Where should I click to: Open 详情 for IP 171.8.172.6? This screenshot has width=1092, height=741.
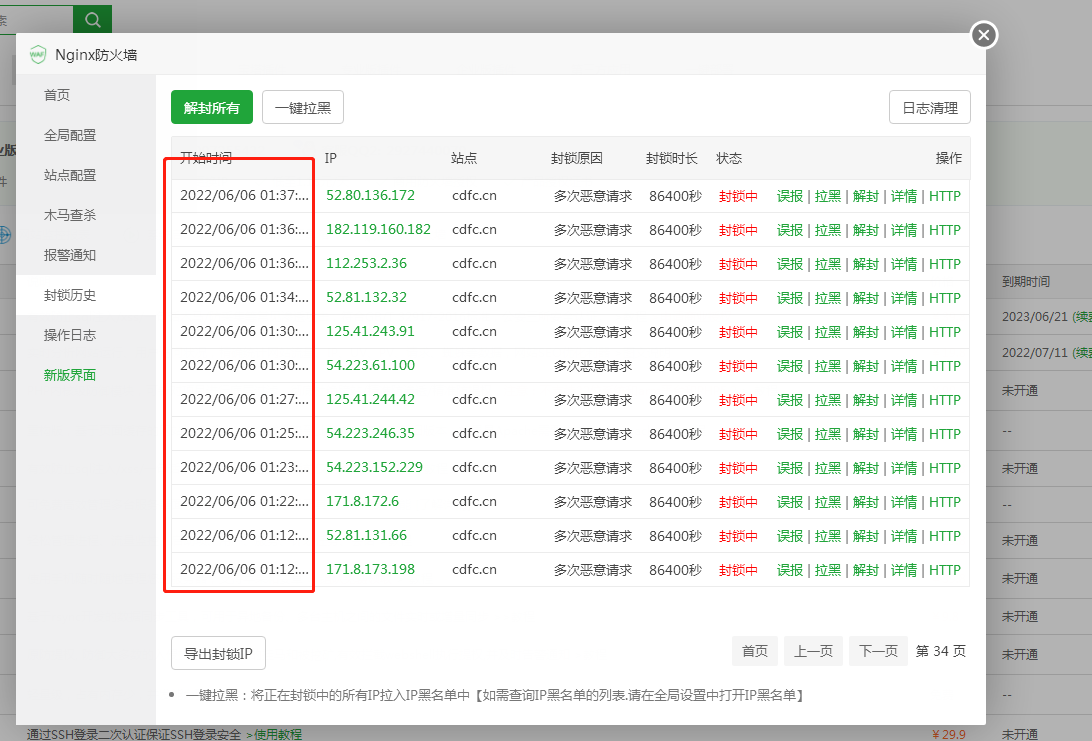903,502
